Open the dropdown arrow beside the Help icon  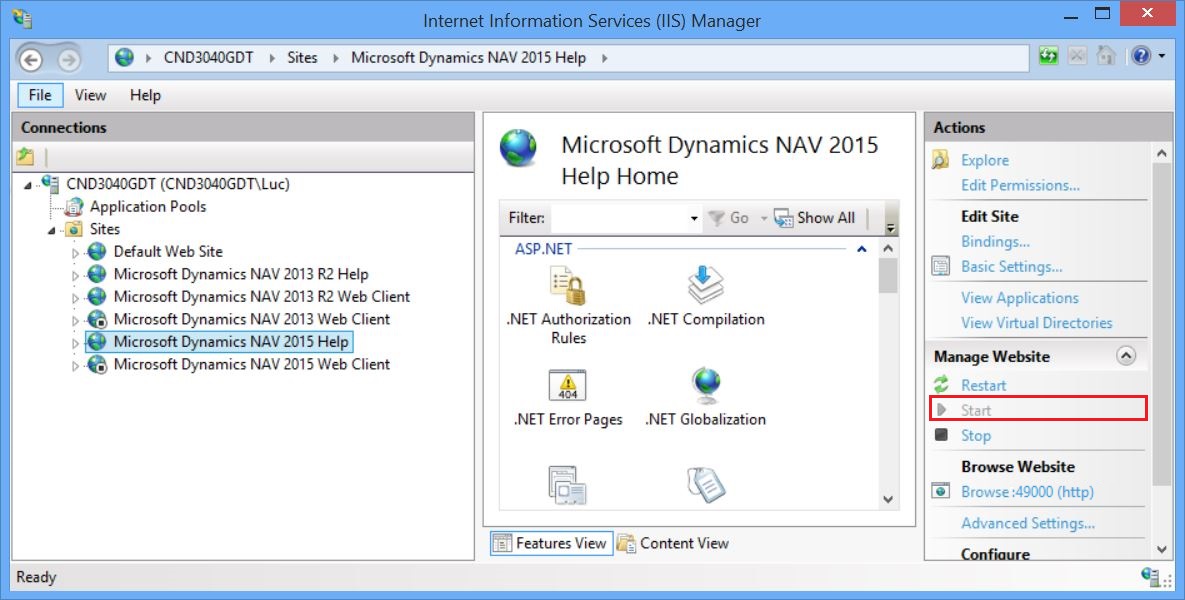coord(1162,57)
